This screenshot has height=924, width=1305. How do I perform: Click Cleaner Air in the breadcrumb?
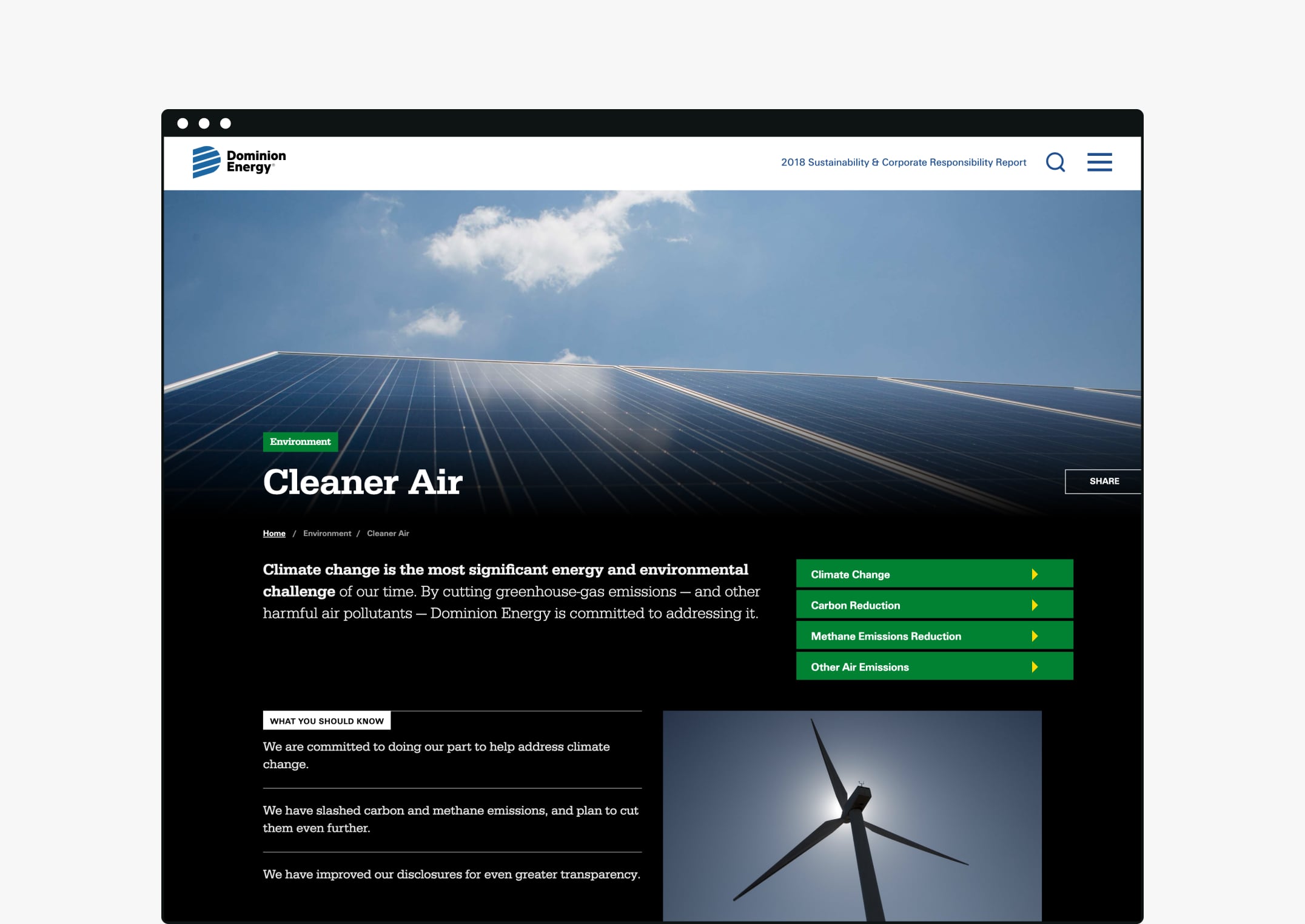pyautogui.click(x=388, y=534)
